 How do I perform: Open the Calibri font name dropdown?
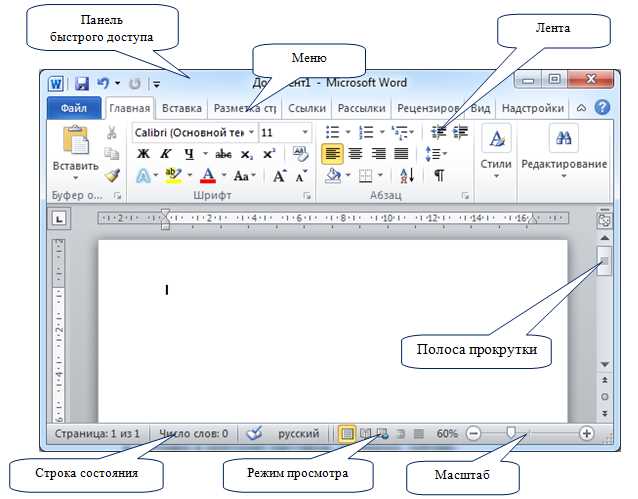pyautogui.click(x=251, y=132)
